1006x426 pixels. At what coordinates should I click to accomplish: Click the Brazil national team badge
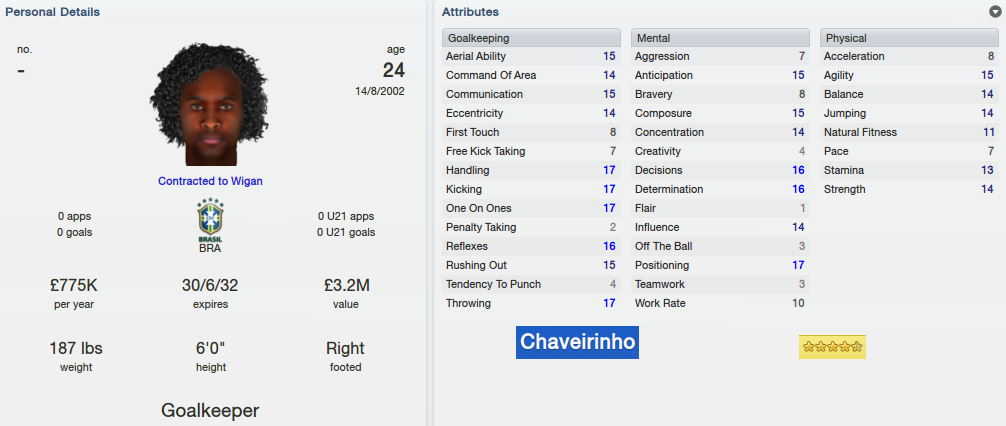coord(210,220)
